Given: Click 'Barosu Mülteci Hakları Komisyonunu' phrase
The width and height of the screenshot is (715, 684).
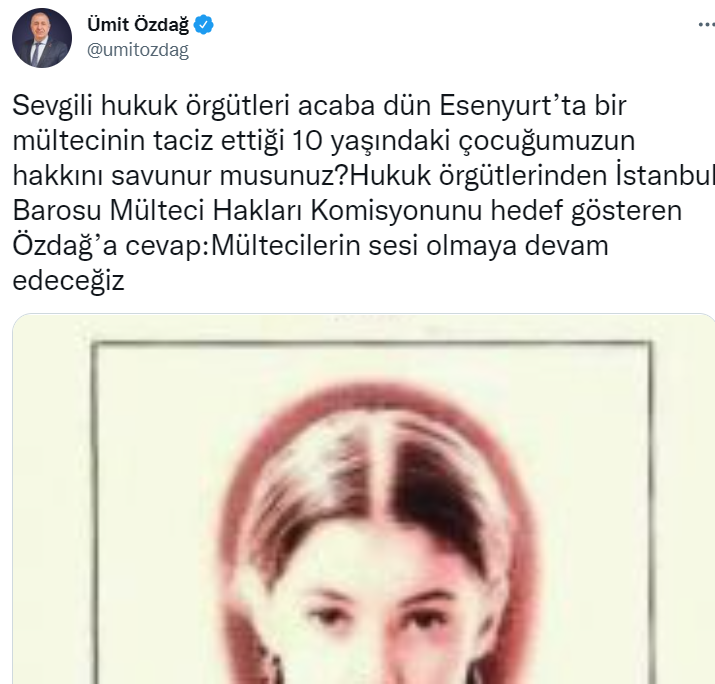Looking at the screenshot, I should point(247,211).
